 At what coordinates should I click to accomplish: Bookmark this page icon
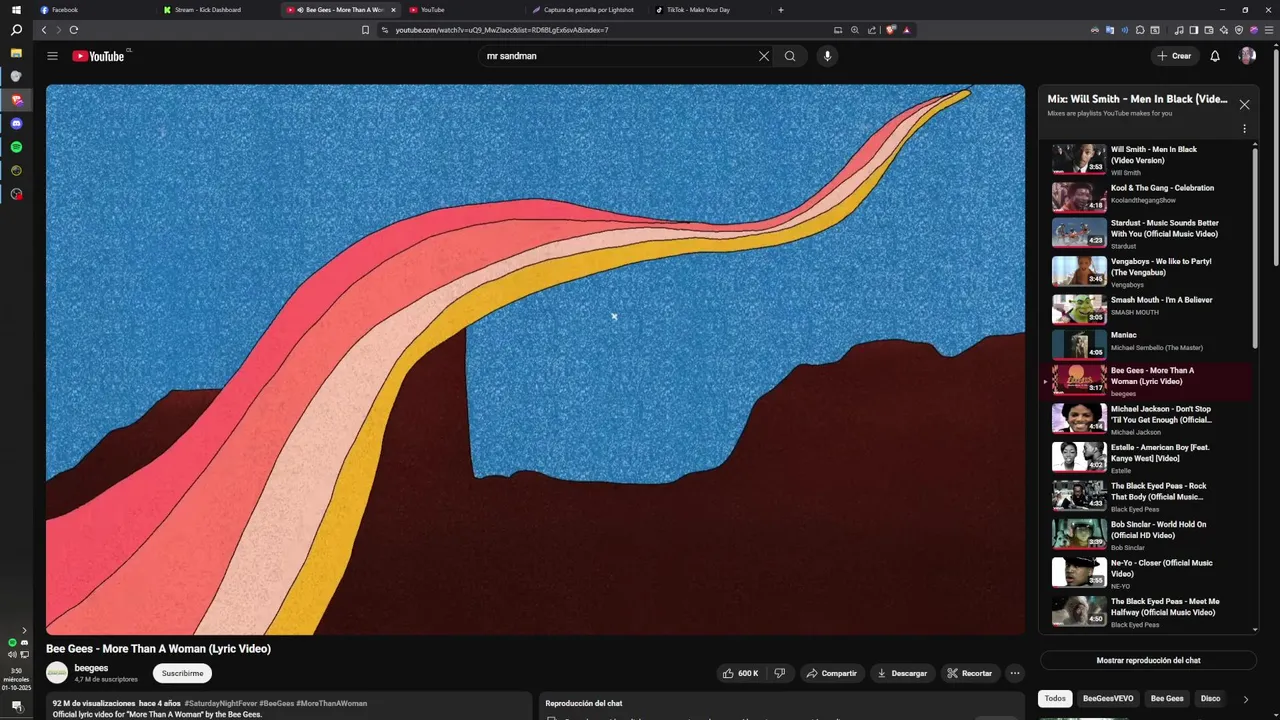click(x=365, y=30)
